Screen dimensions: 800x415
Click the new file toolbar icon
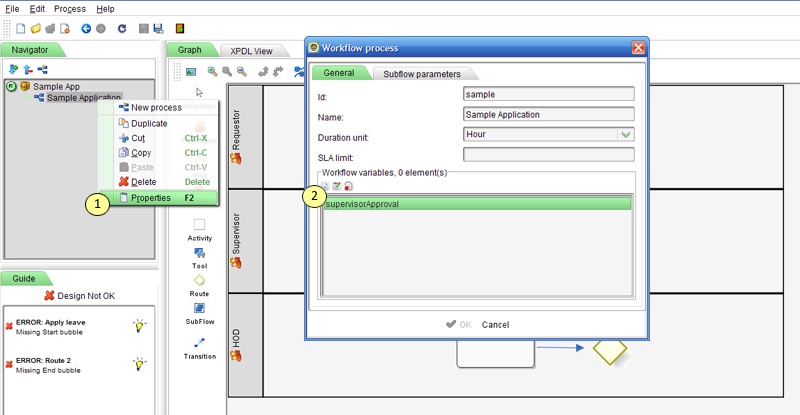pos(20,29)
